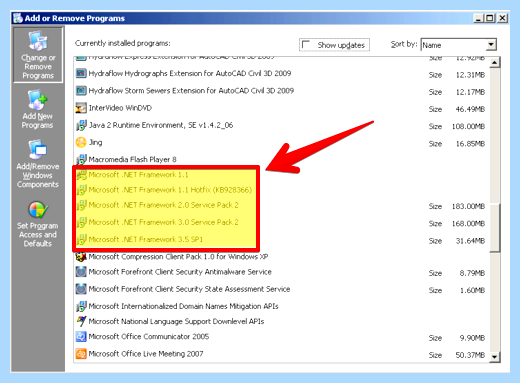The image size is (520, 383).
Task: Close the Add or Remove Programs window
Action: tap(502, 18)
